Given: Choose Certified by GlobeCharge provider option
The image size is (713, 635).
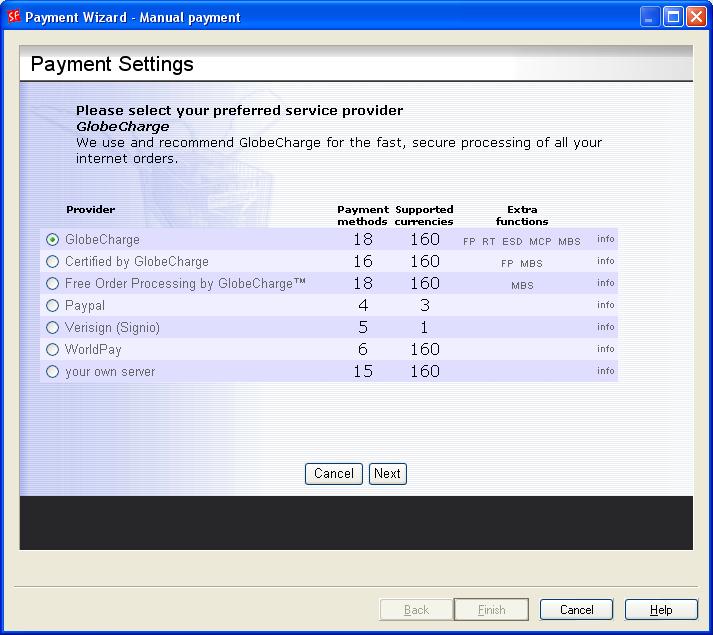Looking at the screenshot, I should [53, 262].
